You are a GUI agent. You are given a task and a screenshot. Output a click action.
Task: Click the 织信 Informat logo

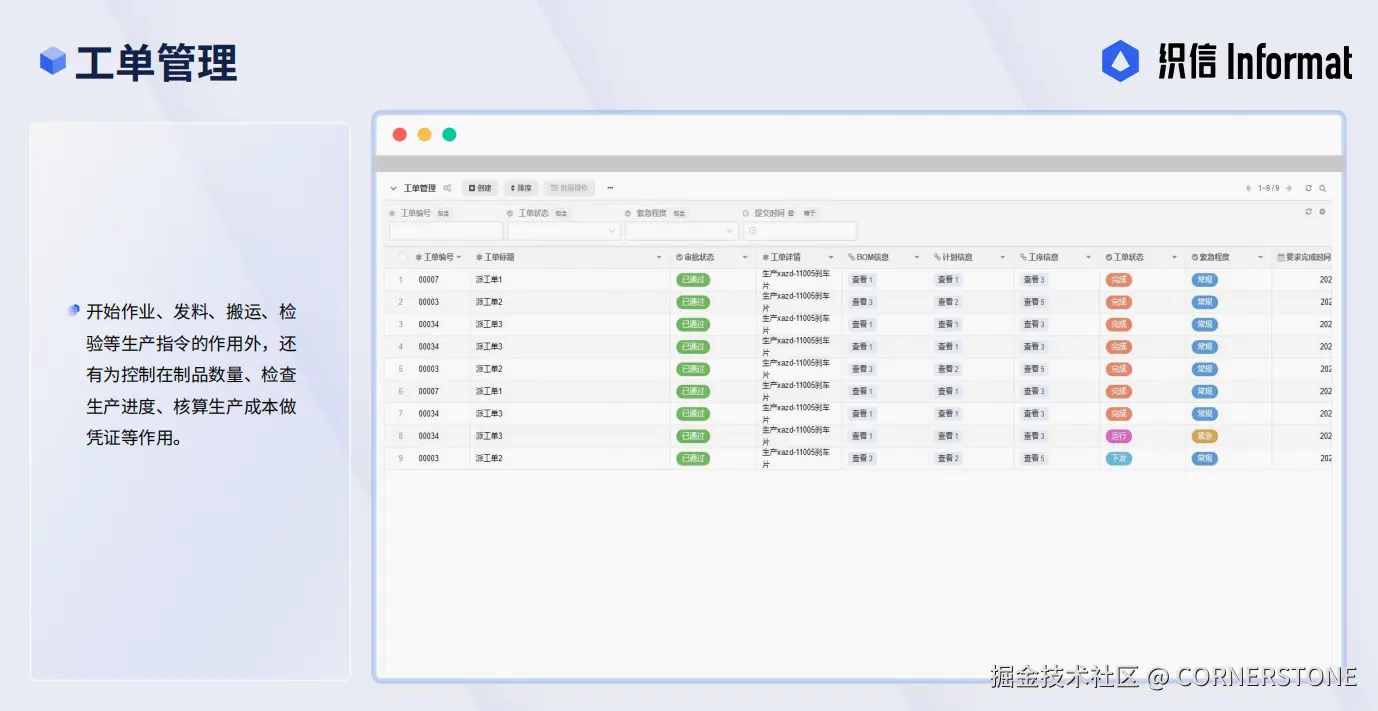coord(1227,61)
